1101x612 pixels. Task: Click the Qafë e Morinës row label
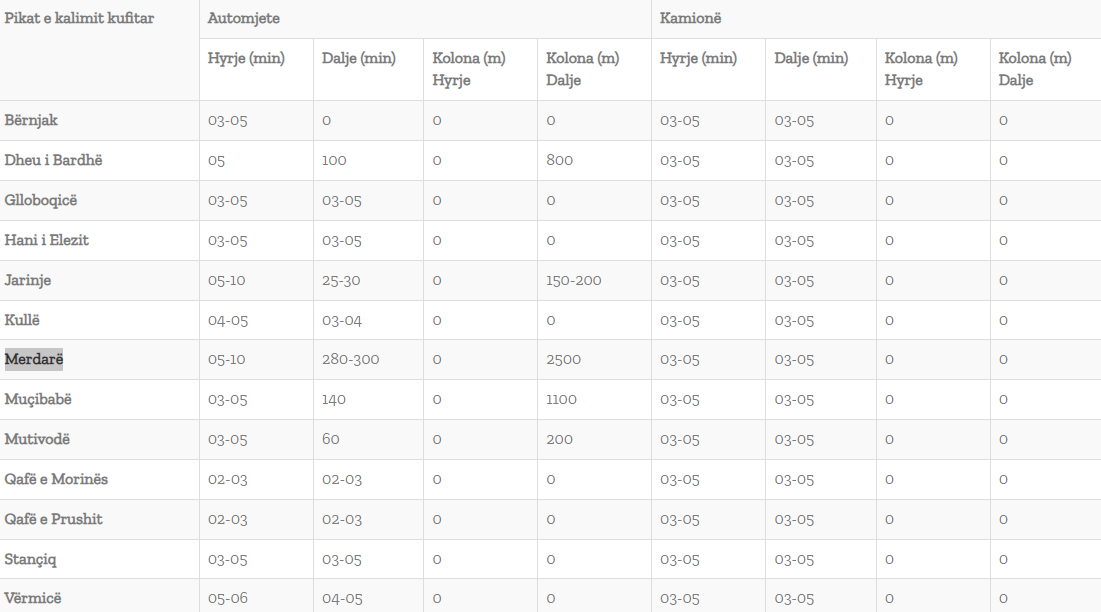[56, 479]
